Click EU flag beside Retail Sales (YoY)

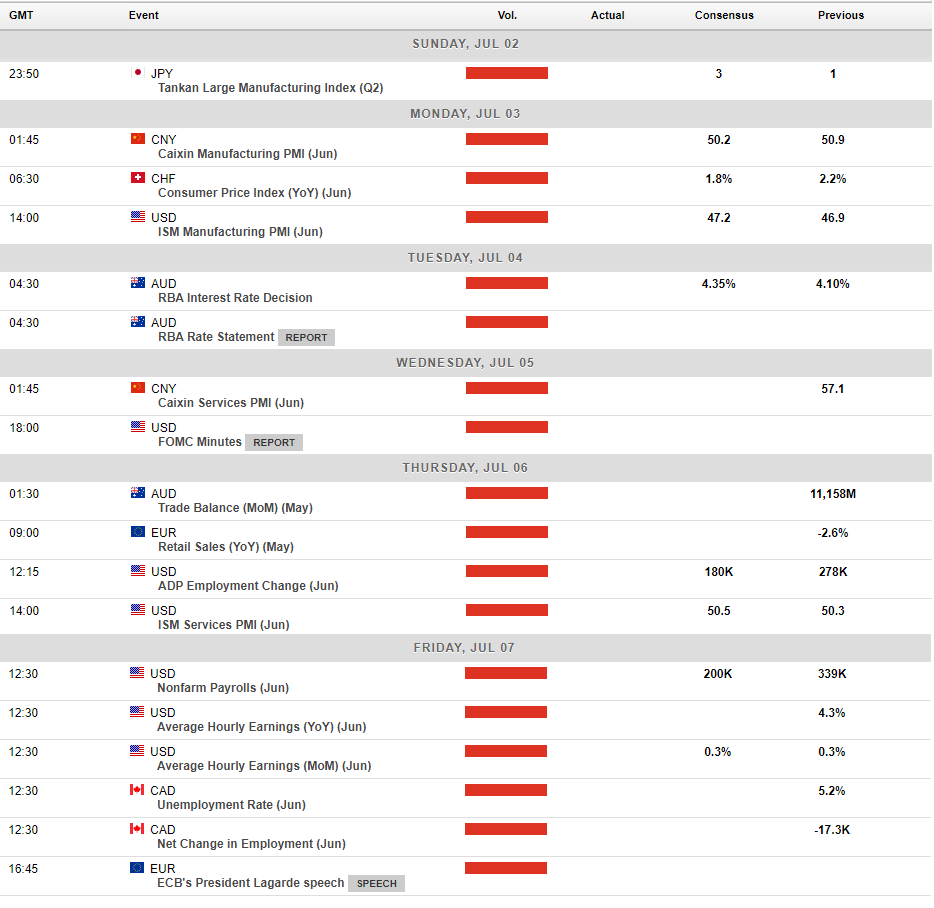click(138, 532)
